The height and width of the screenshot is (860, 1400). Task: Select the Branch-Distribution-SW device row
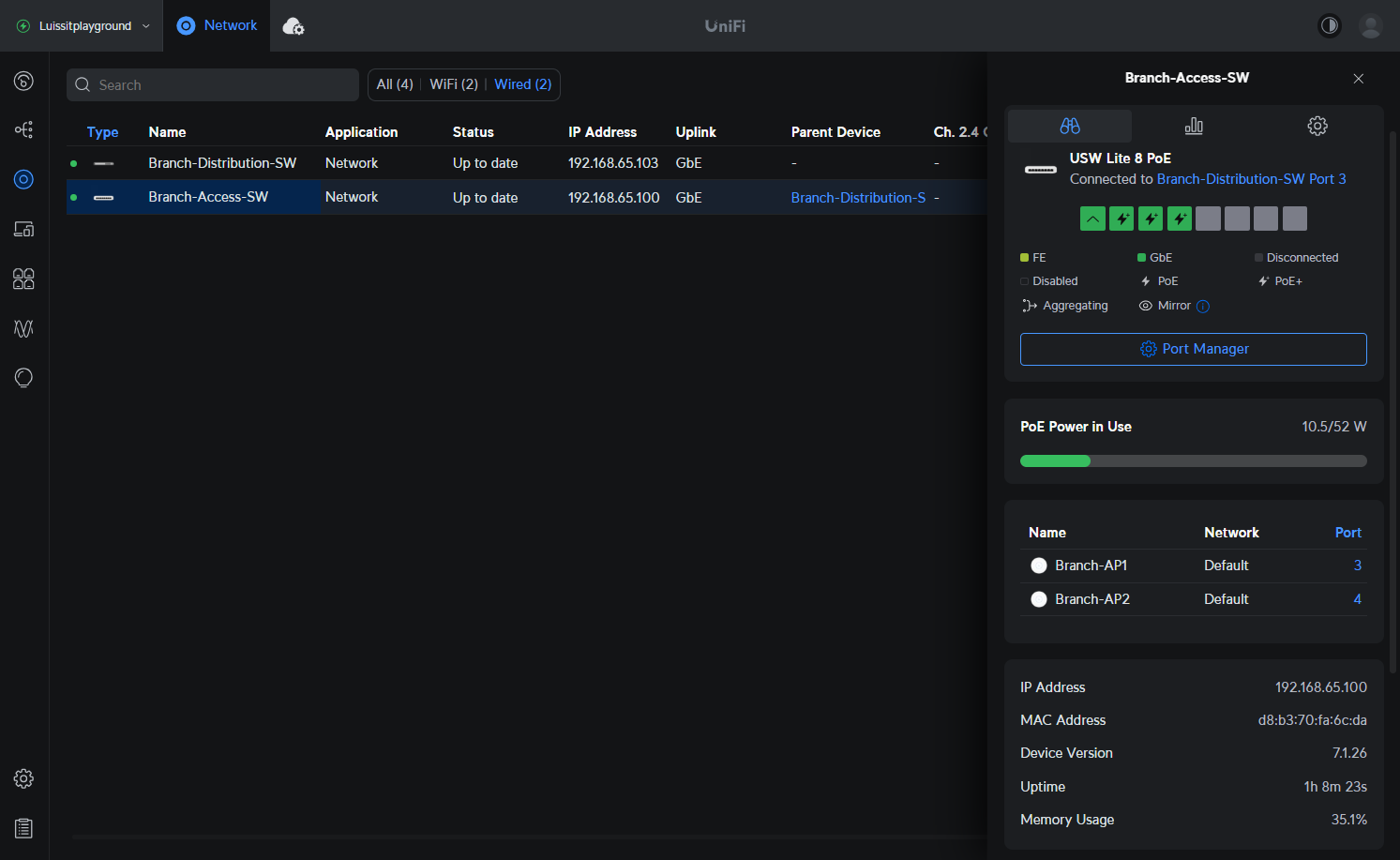(526, 163)
